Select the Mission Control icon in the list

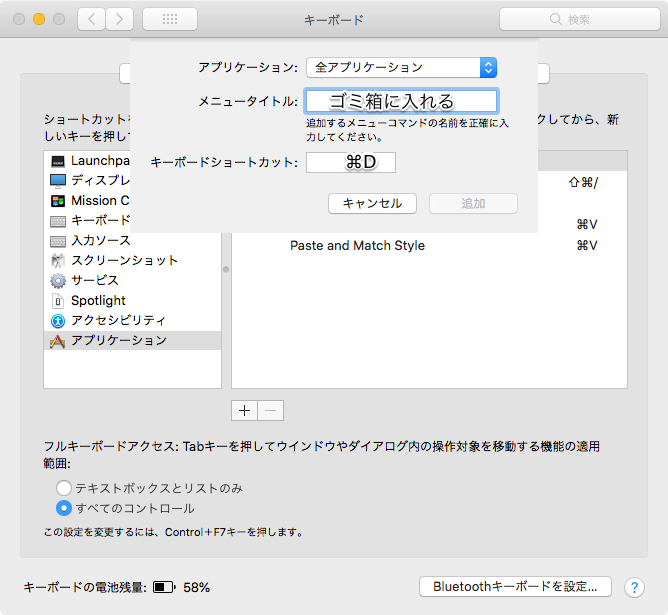tap(58, 201)
